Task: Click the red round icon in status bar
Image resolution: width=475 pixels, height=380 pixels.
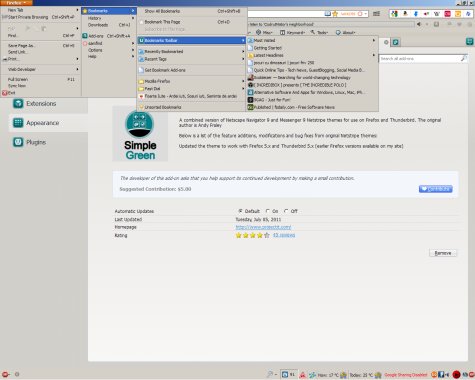Action: 456,375
